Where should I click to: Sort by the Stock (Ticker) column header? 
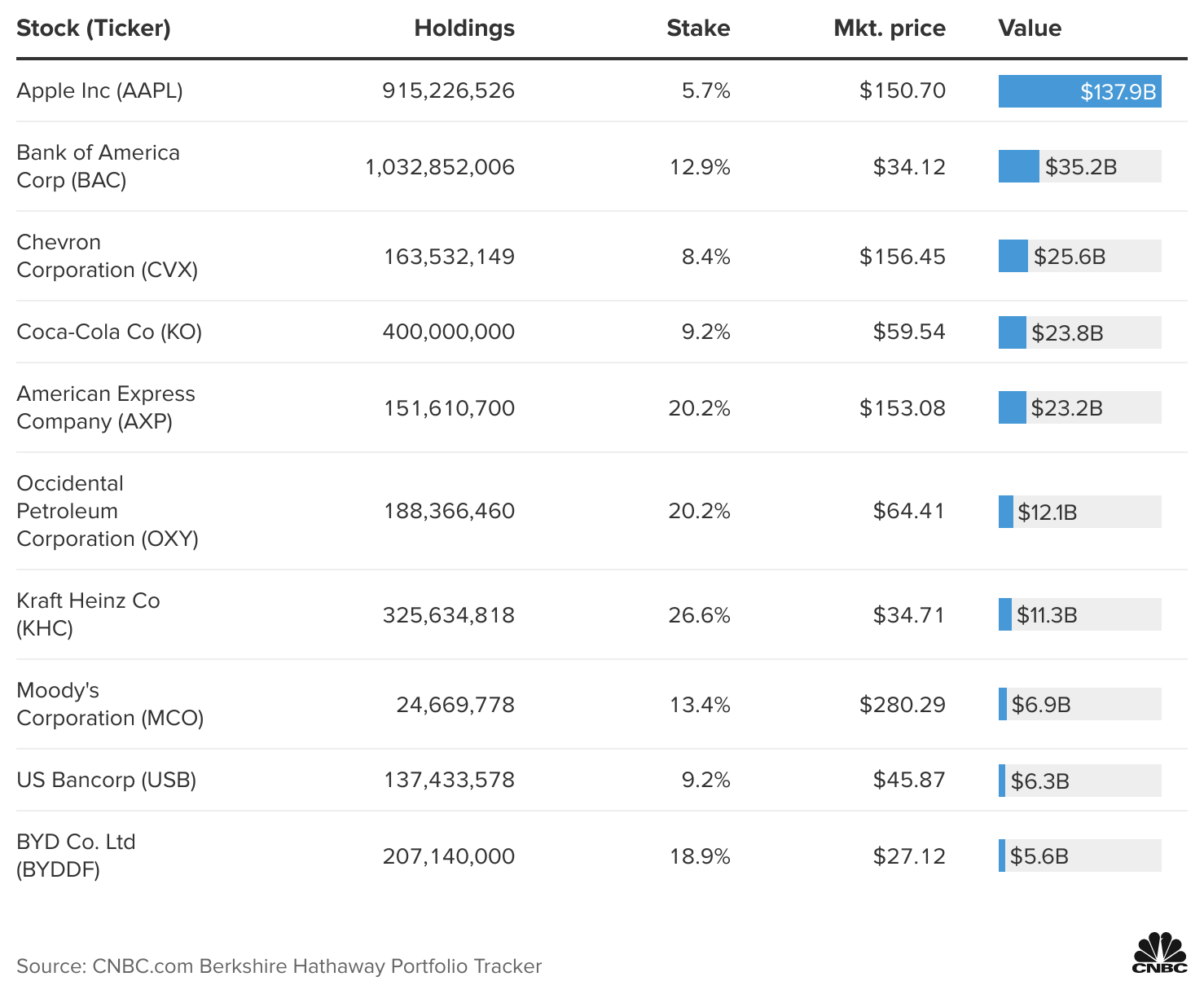click(x=92, y=28)
